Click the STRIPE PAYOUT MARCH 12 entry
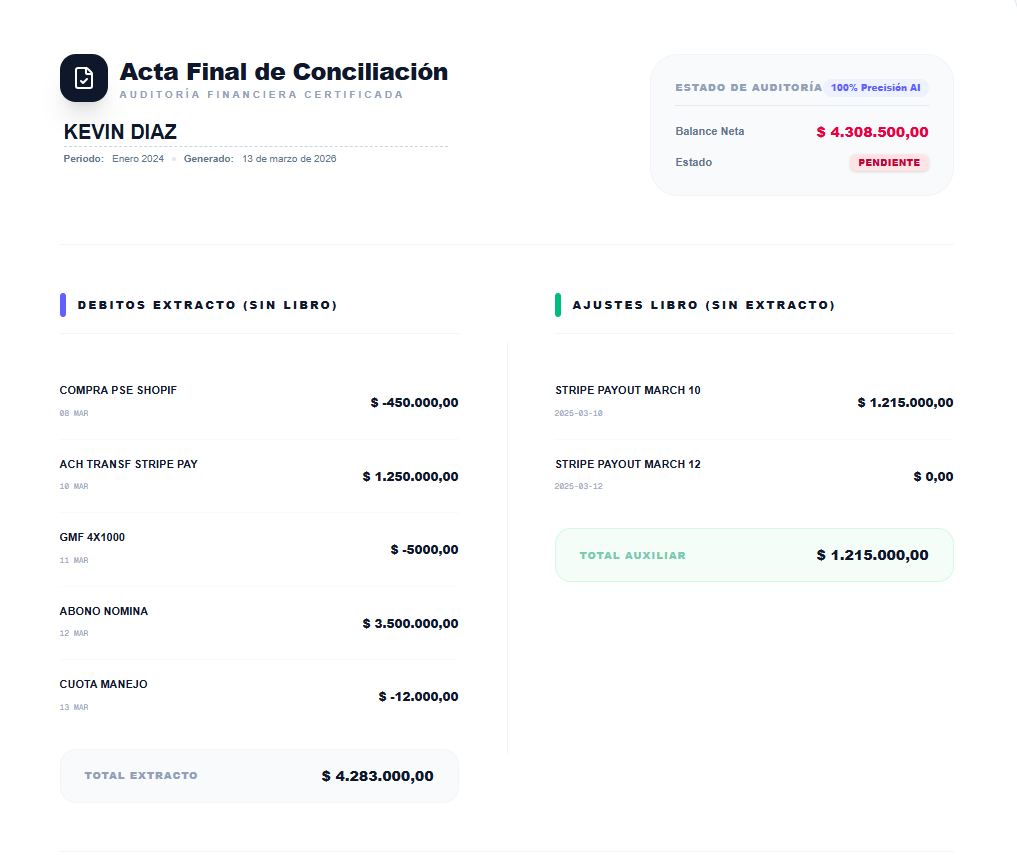The height and width of the screenshot is (855, 1017). pos(754,475)
